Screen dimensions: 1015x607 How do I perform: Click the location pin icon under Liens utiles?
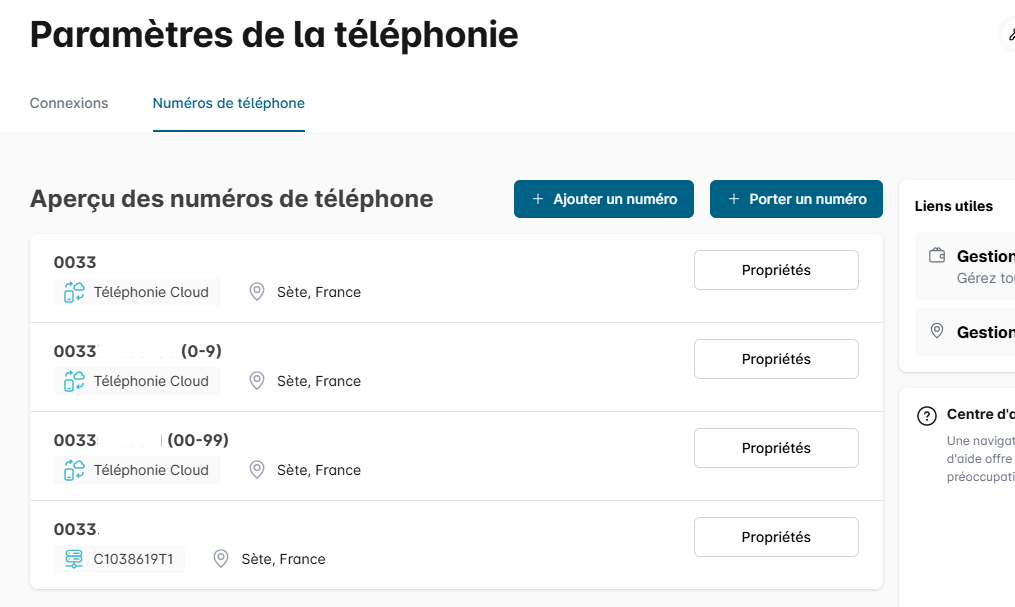pos(937,331)
